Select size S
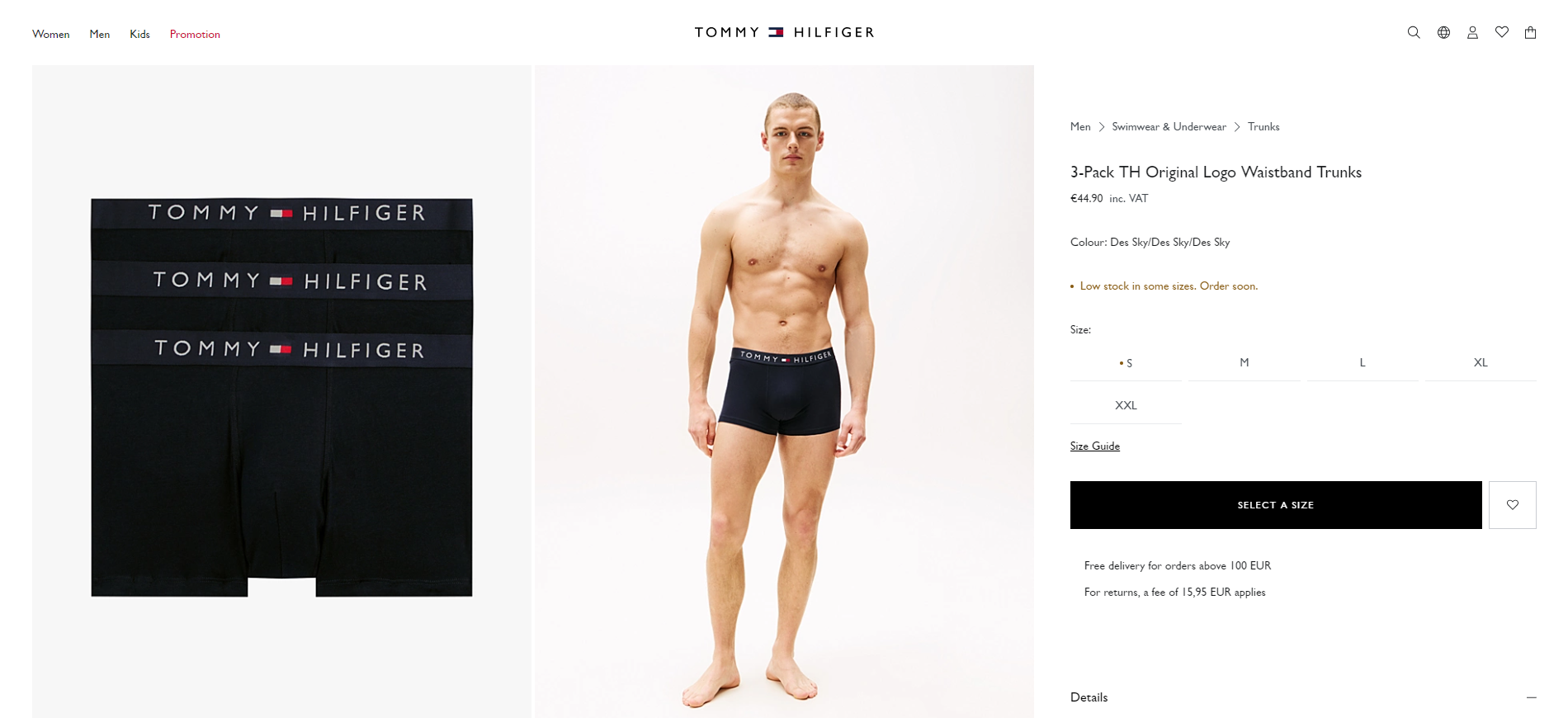1568x718 pixels. click(1126, 363)
